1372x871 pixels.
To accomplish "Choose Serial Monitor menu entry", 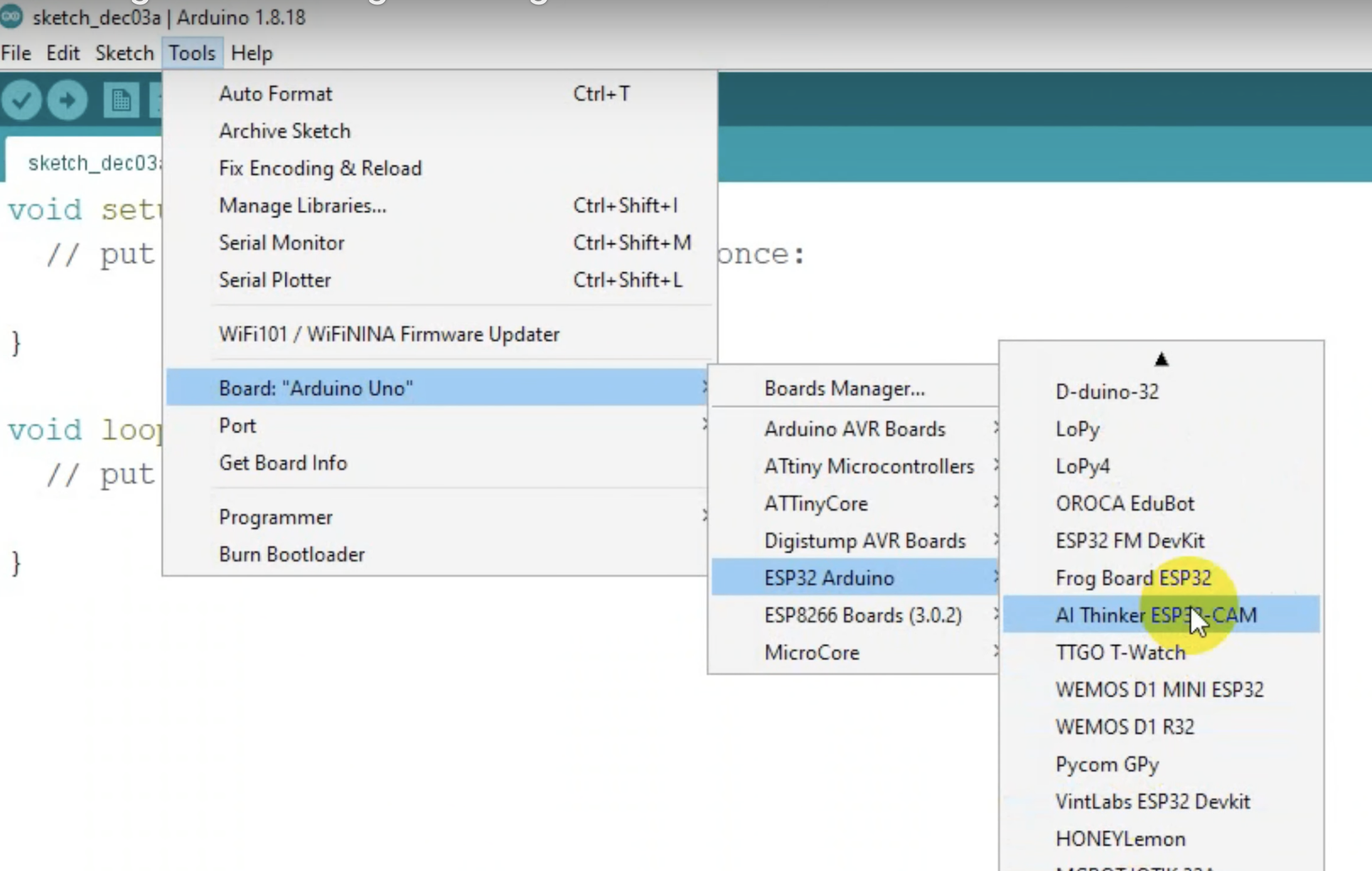I will (281, 243).
